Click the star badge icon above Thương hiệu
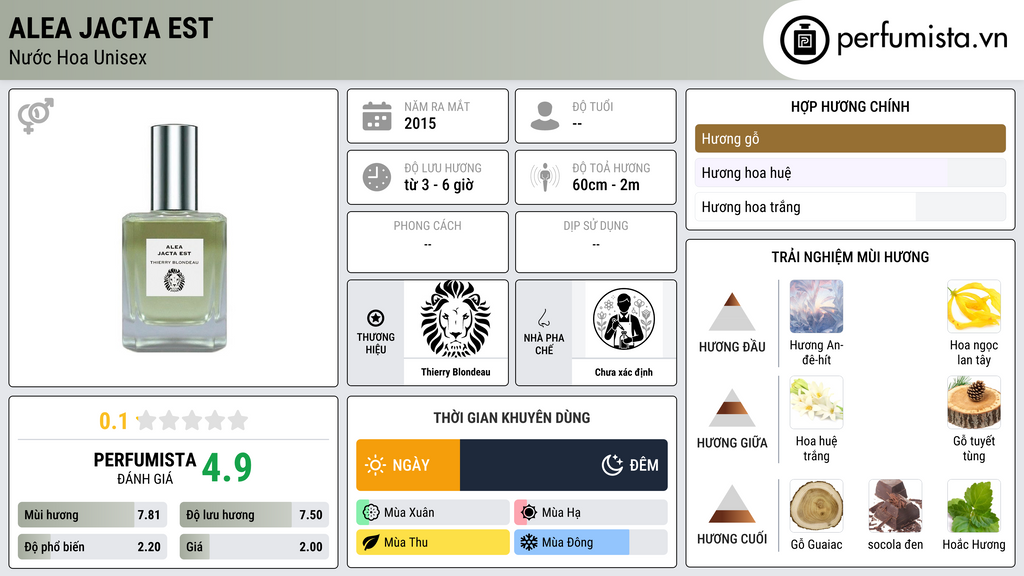The width and height of the screenshot is (1024, 576). tap(376, 318)
